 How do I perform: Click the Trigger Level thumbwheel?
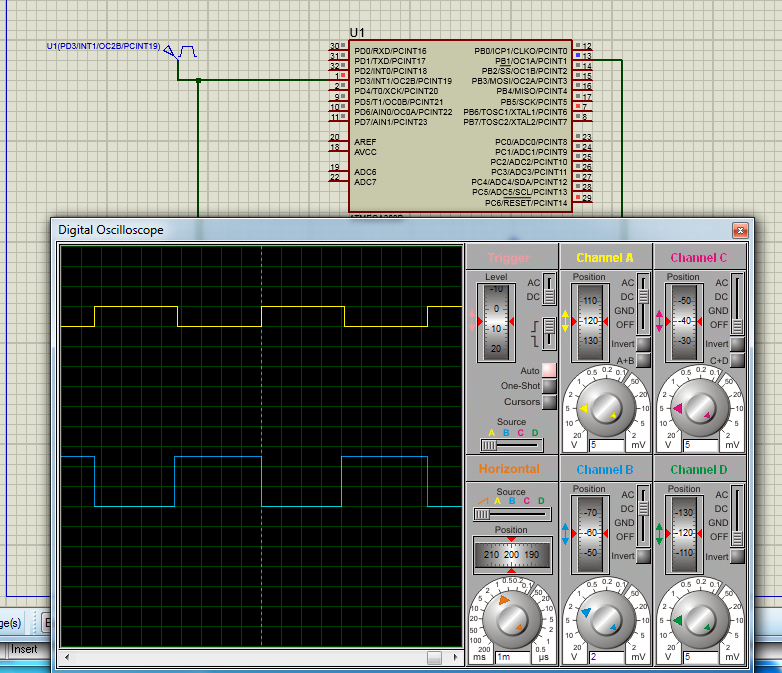[496, 322]
